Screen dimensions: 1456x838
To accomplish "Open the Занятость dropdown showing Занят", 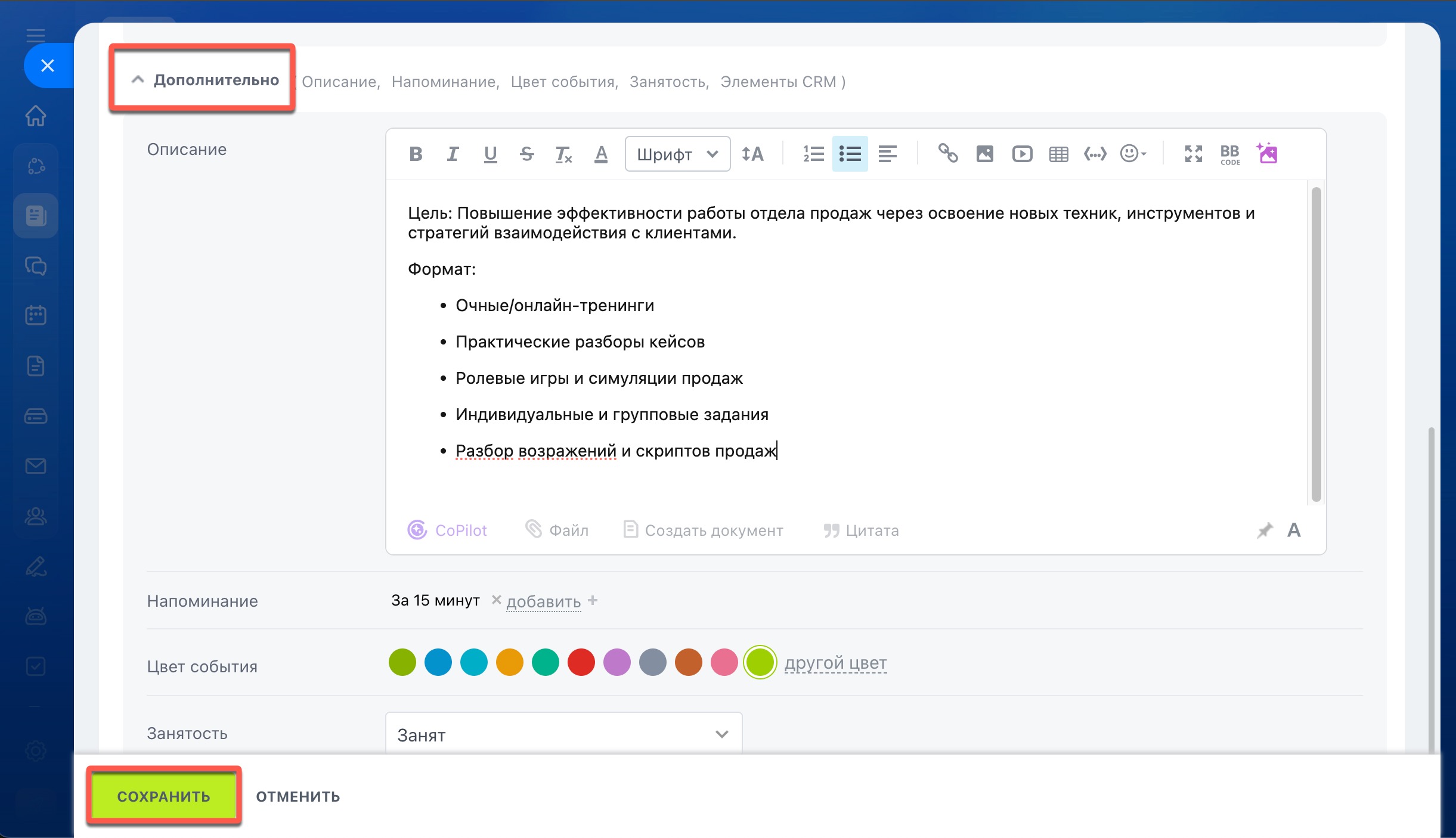I will coord(563,734).
